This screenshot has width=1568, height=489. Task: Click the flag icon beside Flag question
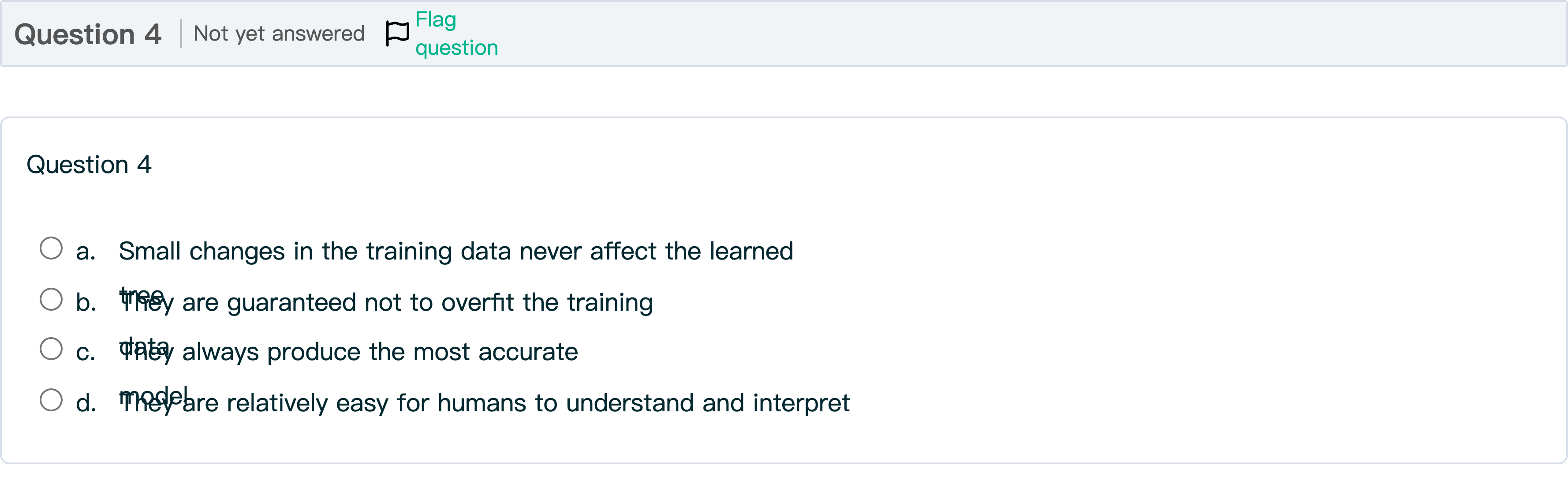point(397,34)
